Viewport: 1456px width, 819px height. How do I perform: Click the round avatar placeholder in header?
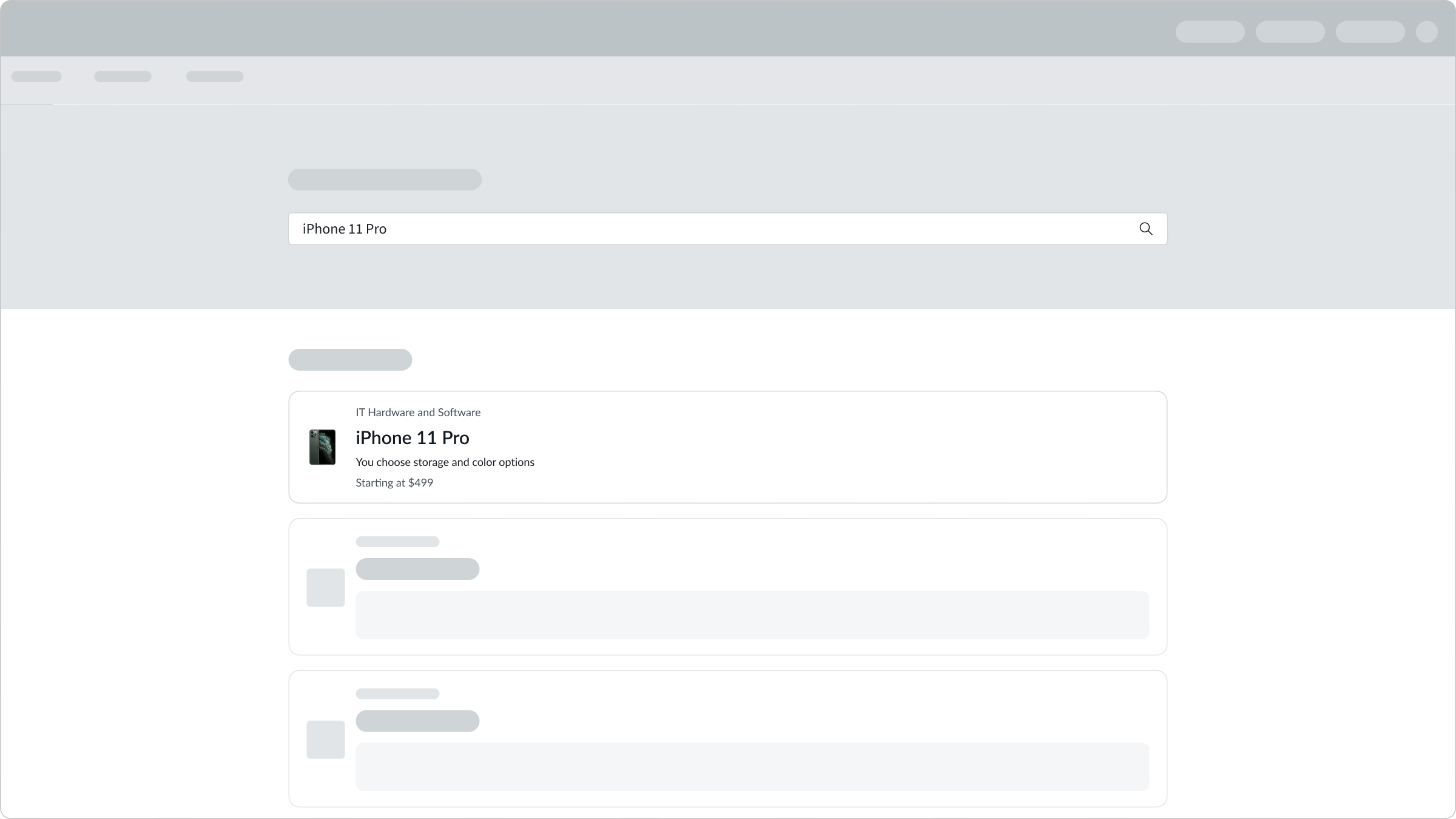point(1426,32)
